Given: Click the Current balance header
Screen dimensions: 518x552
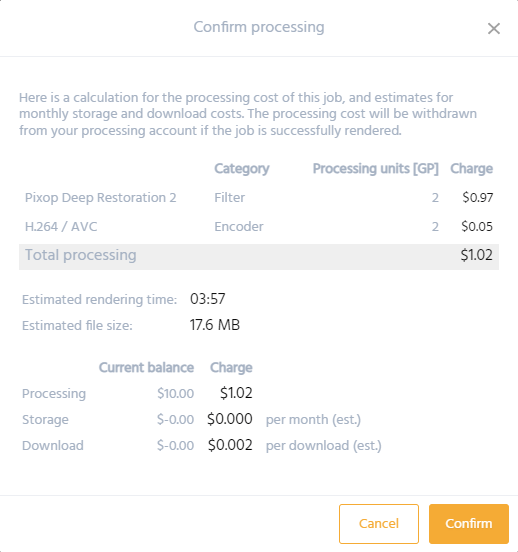Looking at the screenshot, I should pos(146,368).
